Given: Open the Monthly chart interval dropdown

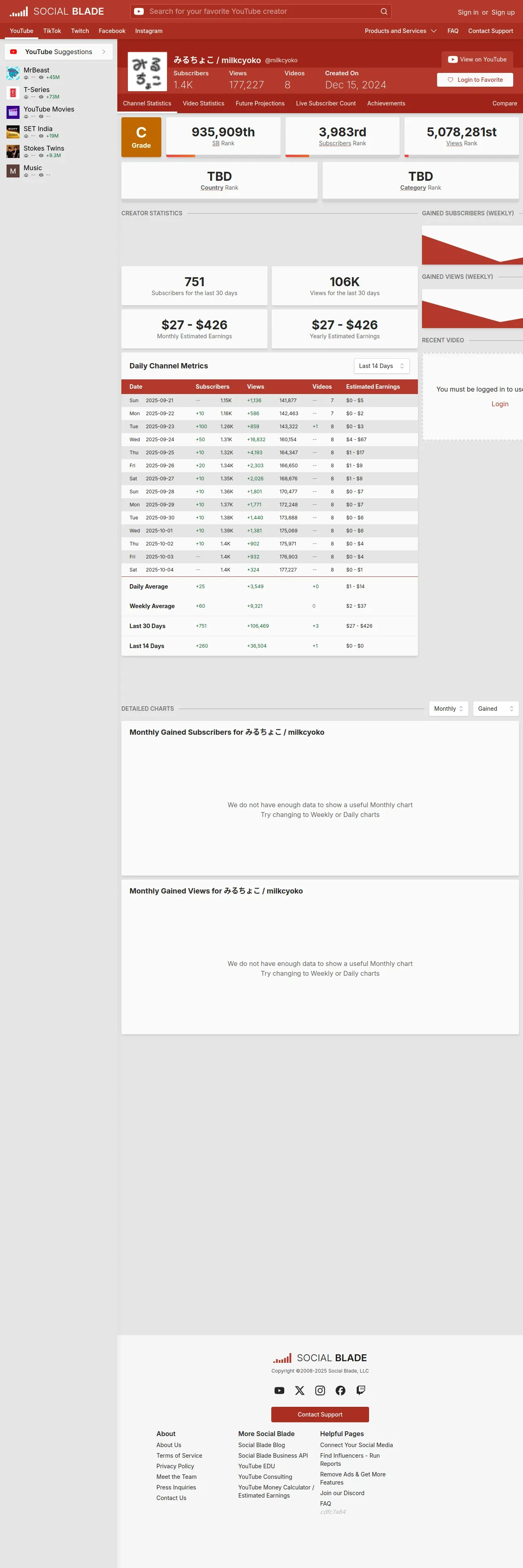Looking at the screenshot, I should [449, 709].
